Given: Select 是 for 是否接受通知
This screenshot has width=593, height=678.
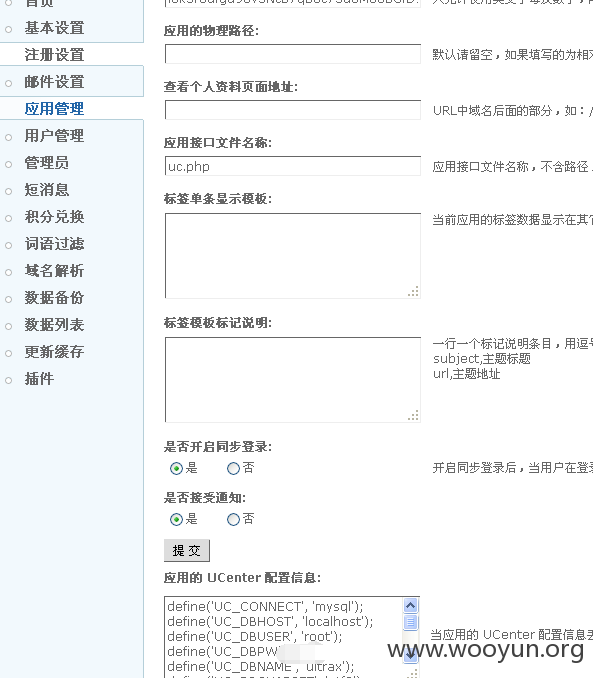Looking at the screenshot, I should tap(176, 519).
